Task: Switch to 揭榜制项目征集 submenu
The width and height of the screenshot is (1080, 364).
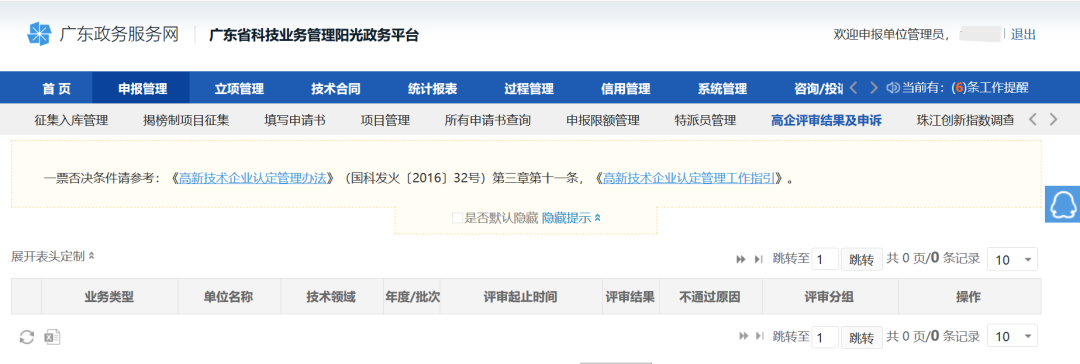Action: click(186, 120)
